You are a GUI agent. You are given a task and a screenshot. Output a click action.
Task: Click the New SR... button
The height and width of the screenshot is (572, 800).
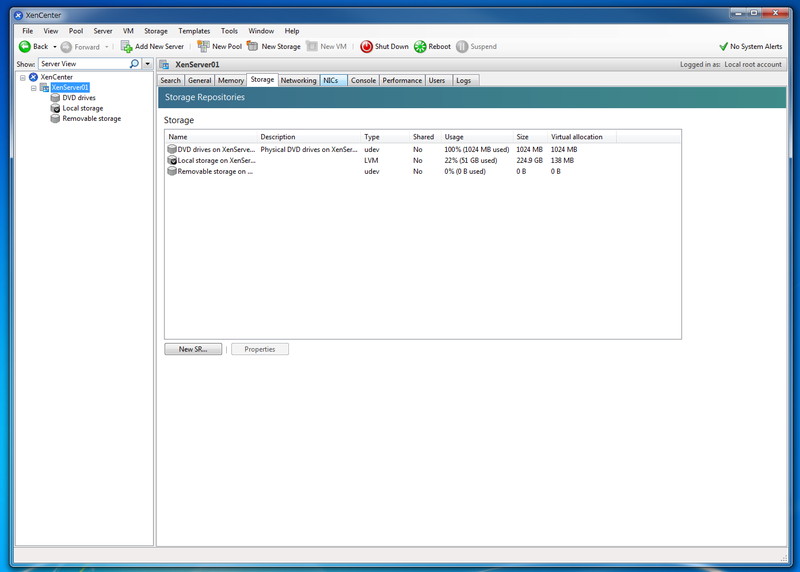point(193,350)
